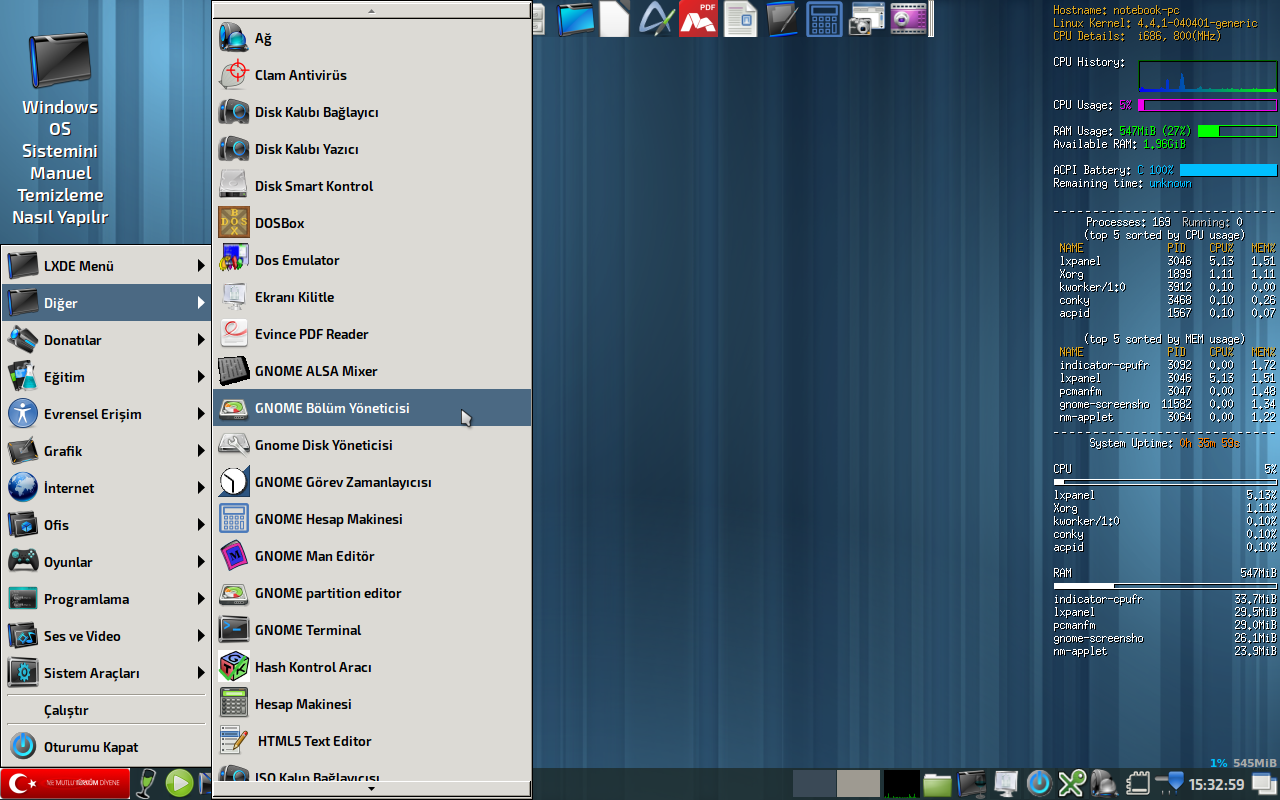Click the blue power button in the system tray
The width and height of the screenshot is (1280, 800).
1039,783
